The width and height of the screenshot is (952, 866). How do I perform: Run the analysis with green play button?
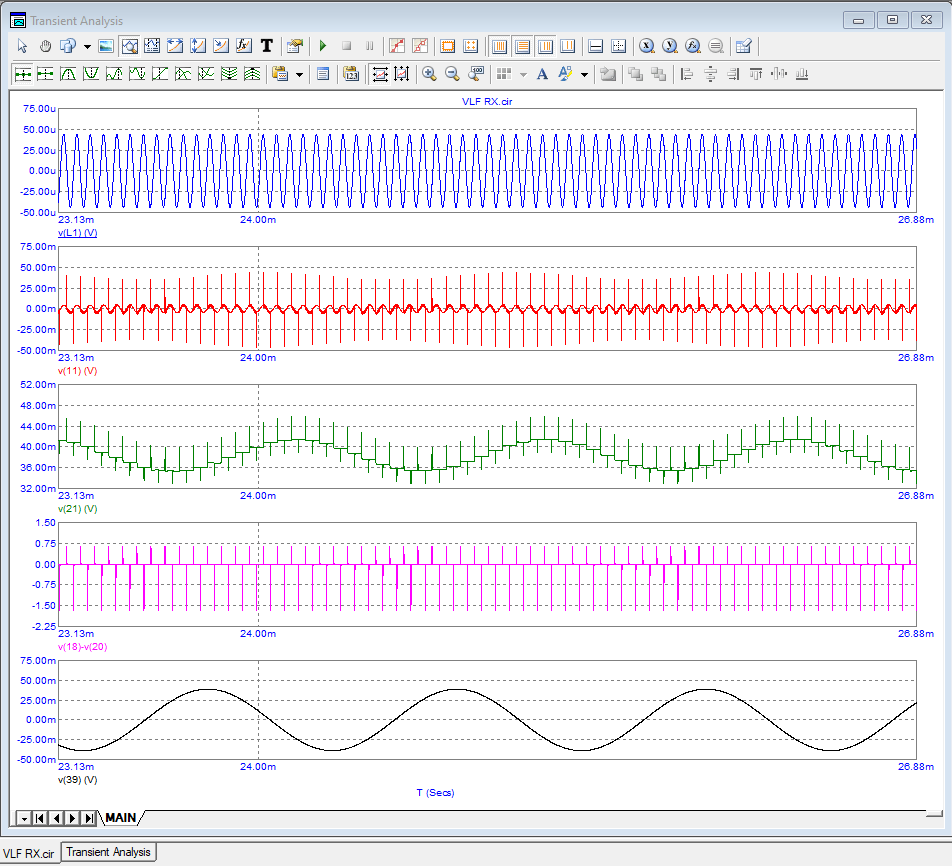tap(323, 46)
